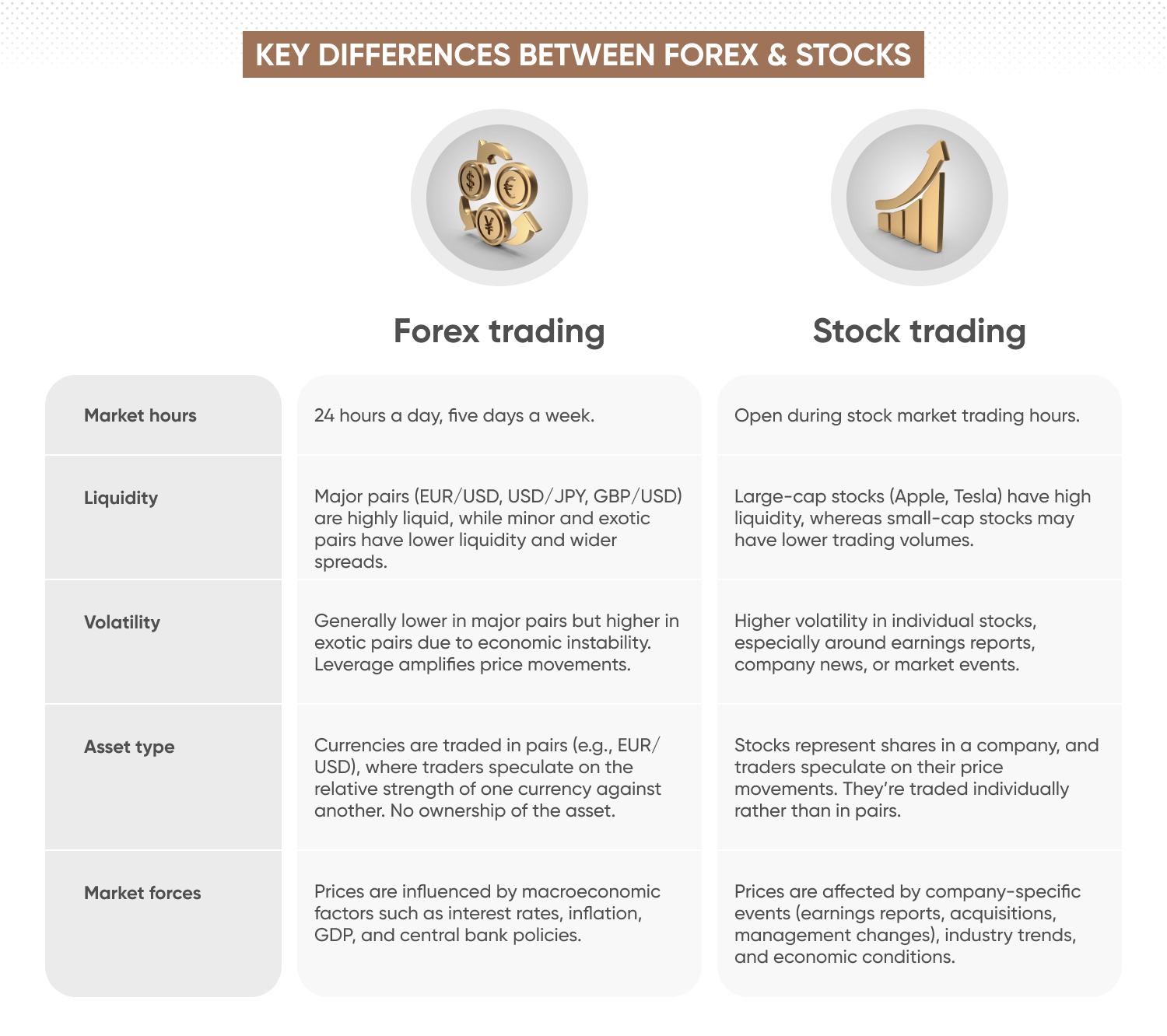
Task: Click the large-cap stocks liquidity description
Action: click(x=912, y=518)
